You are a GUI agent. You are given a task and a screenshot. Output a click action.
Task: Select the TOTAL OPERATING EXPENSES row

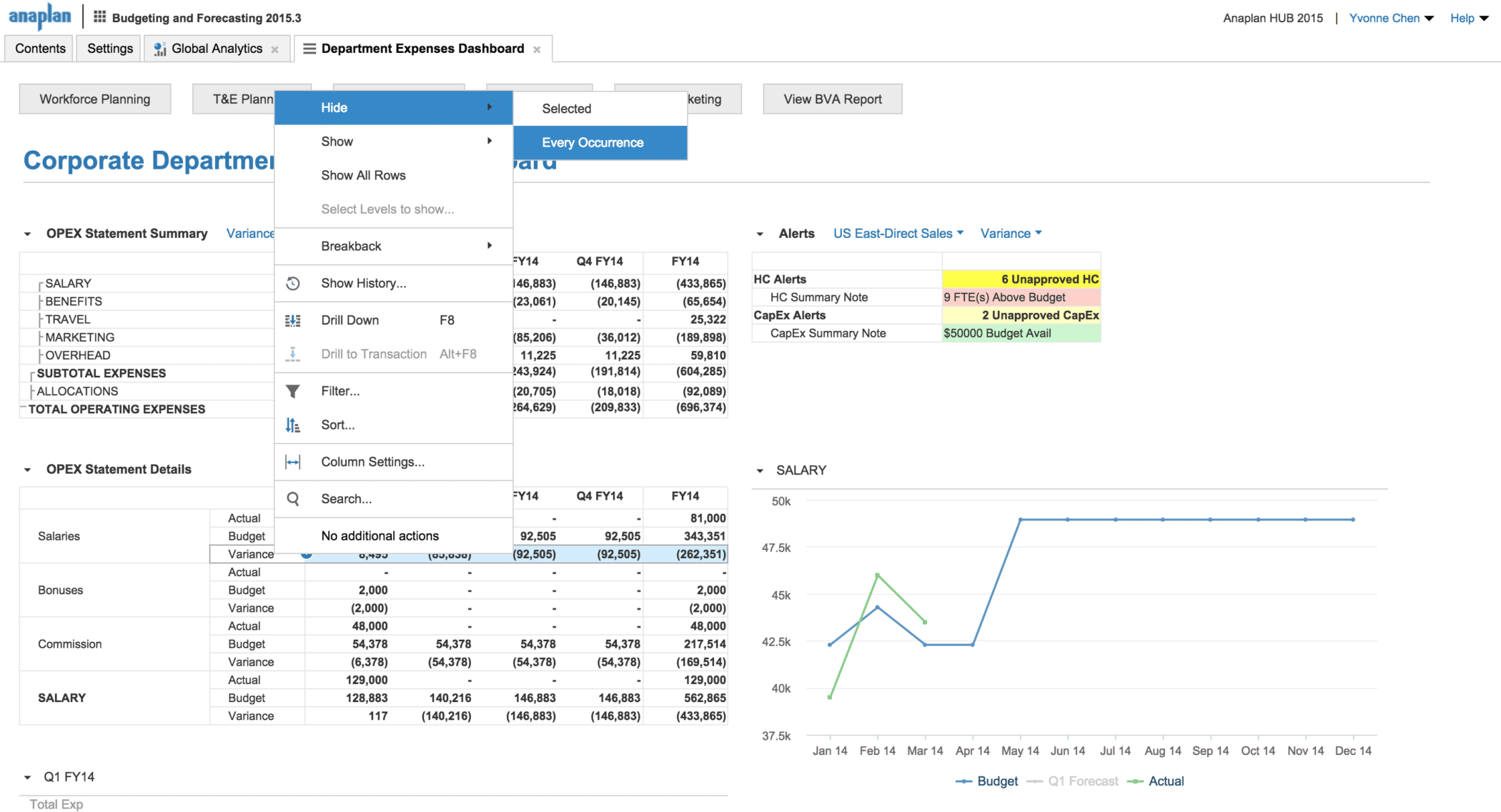click(117, 409)
